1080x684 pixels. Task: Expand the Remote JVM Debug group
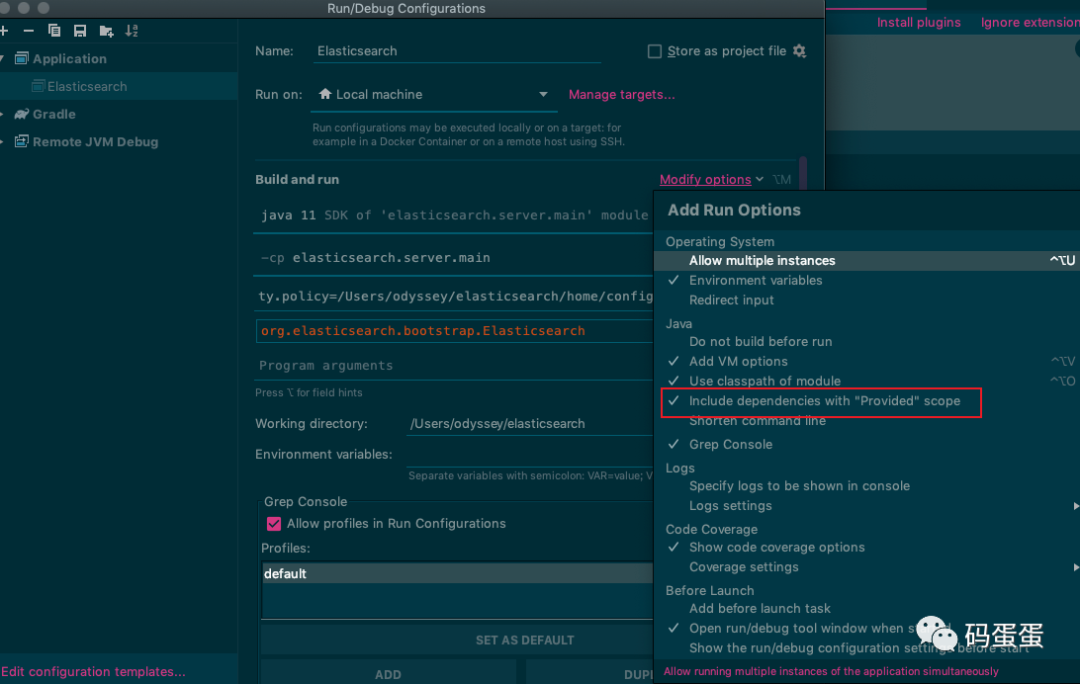(2, 142)
